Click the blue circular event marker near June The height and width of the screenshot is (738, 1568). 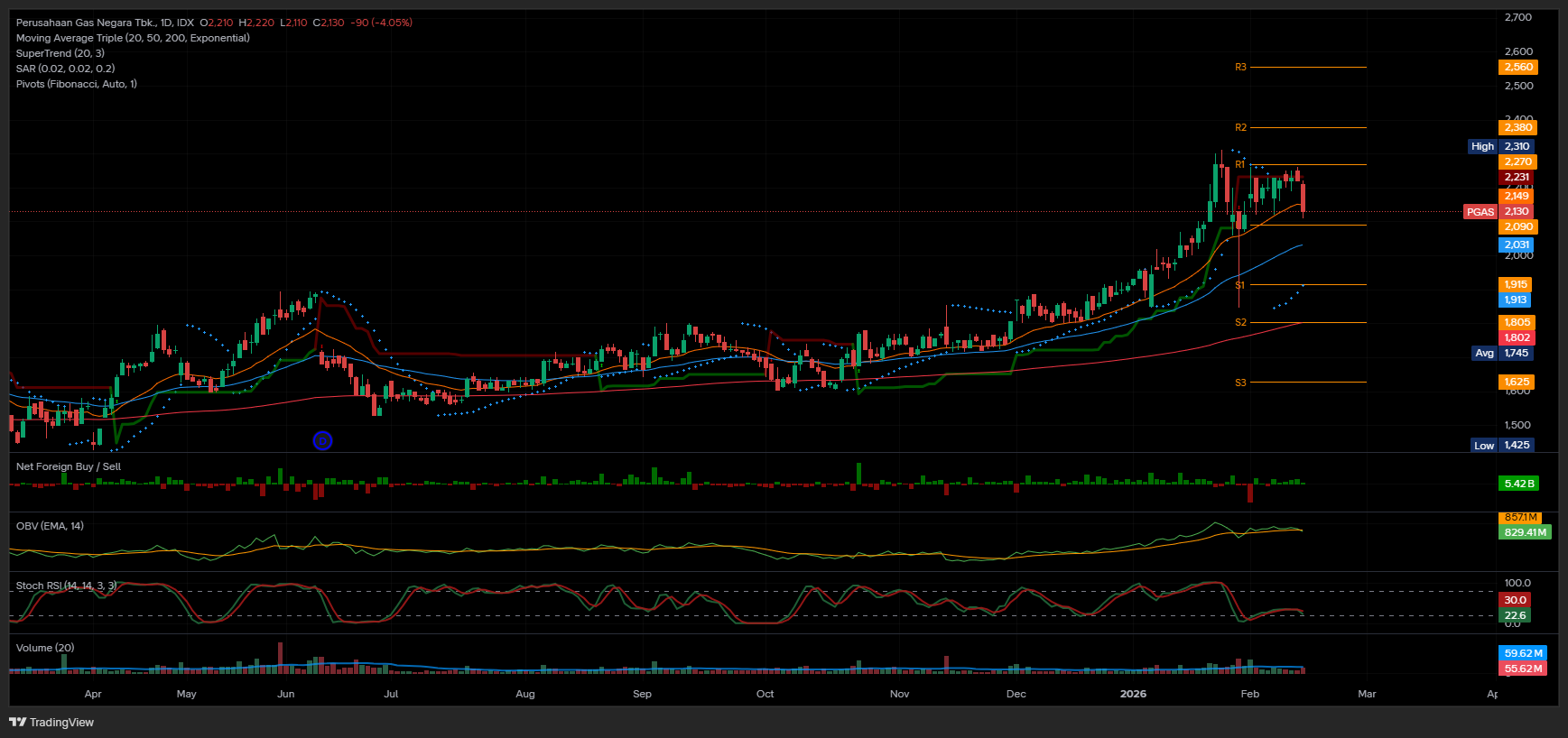tap(322, 440)
